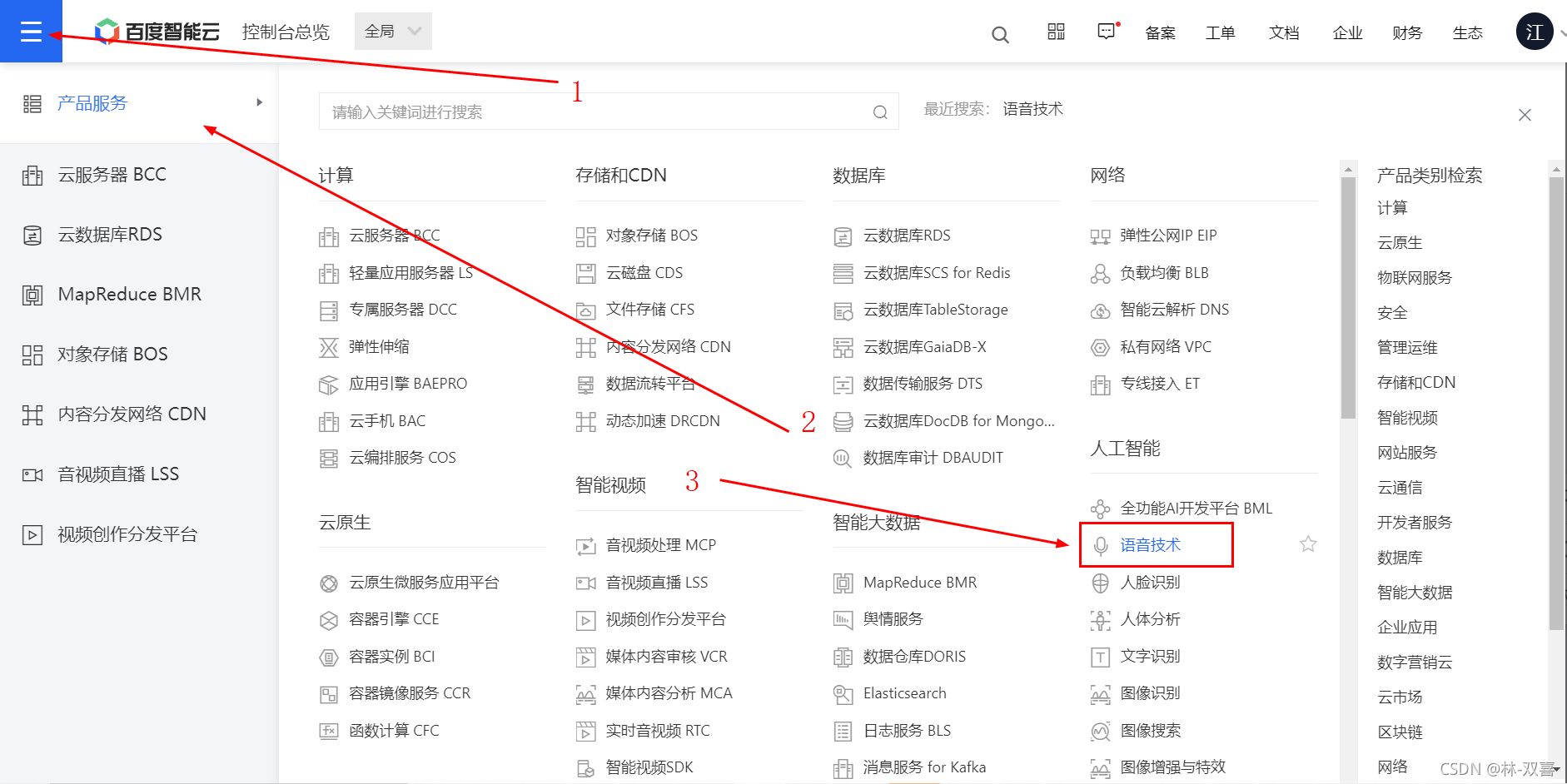Click the 私有网络 VPC icon
Viewport: 1567px width, 784px height.
[1100, 348]
